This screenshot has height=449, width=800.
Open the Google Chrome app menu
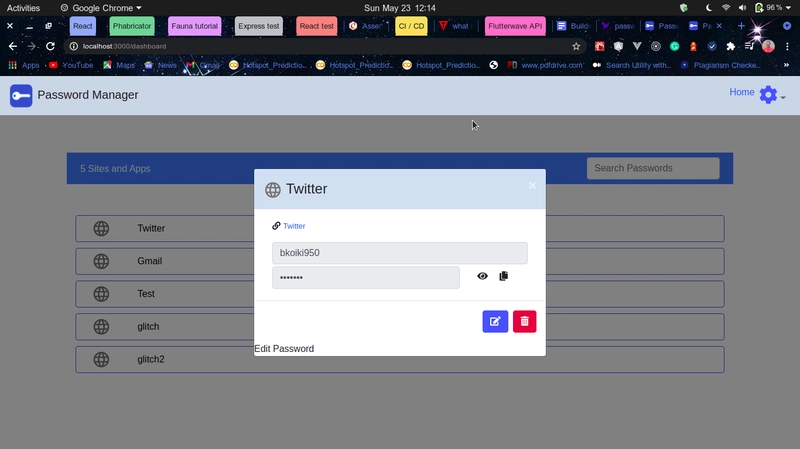click(x=101, y=8)
